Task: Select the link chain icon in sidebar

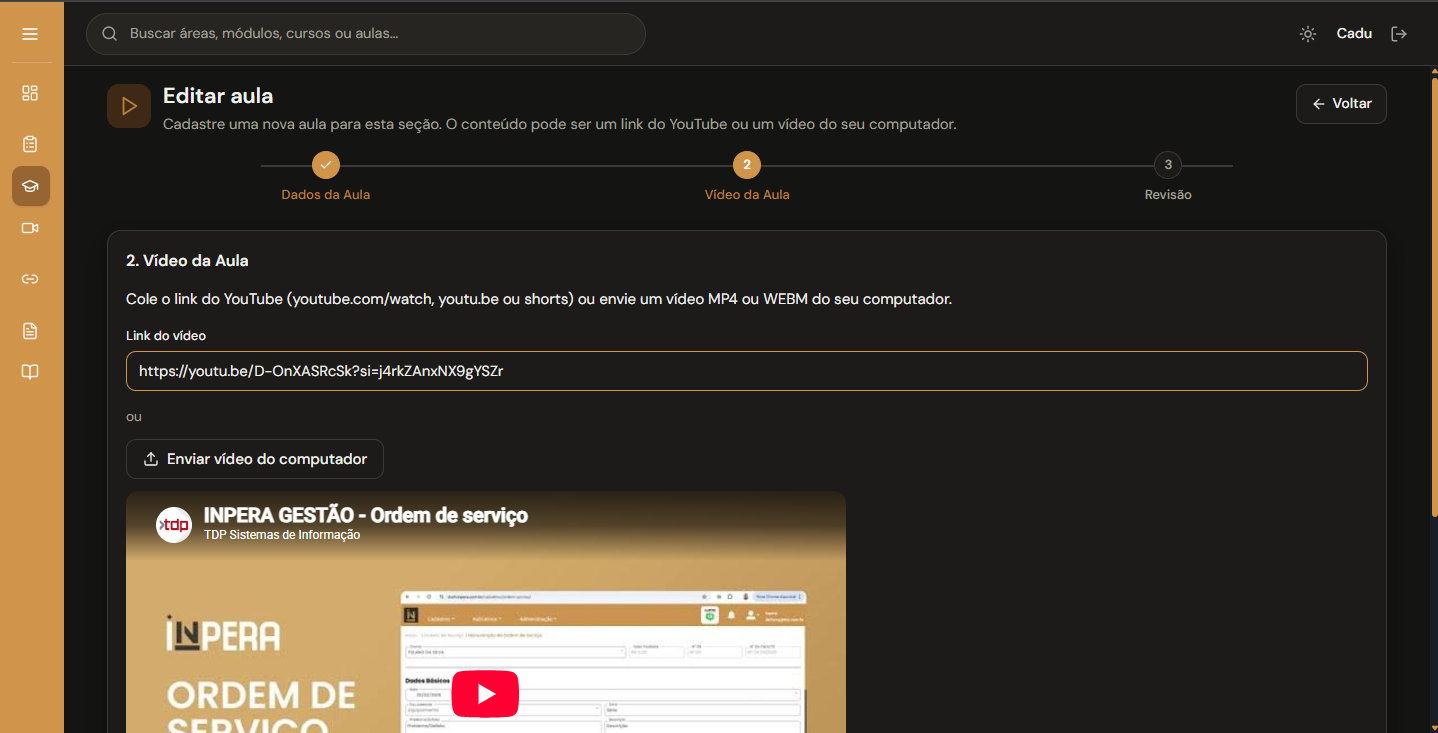Action: pos(30,279)
